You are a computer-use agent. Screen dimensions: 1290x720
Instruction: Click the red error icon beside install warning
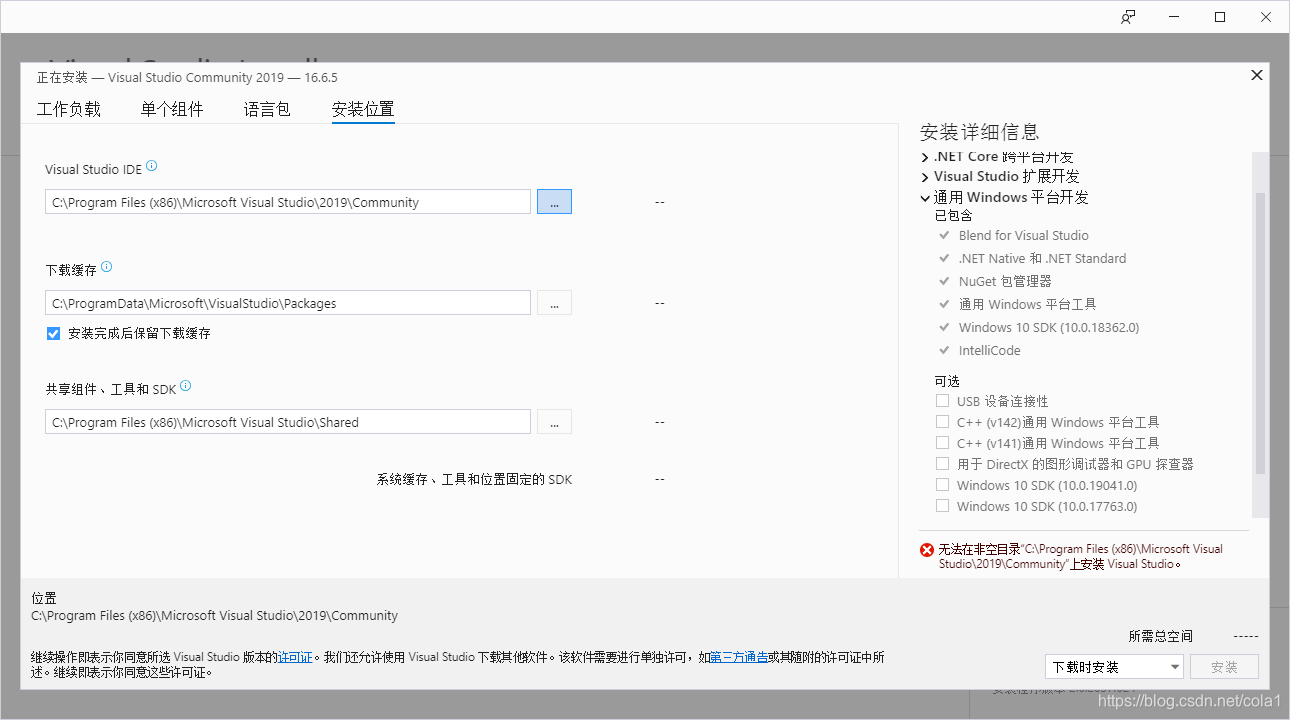tap(927, 550)
